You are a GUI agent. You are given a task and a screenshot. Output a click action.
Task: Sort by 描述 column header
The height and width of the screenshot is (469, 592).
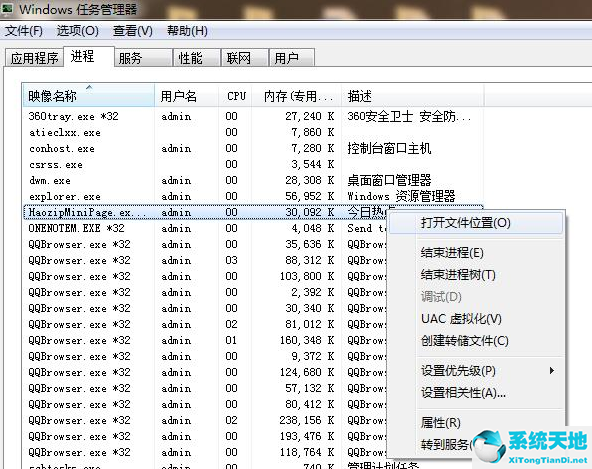click(x=413, y=96)
